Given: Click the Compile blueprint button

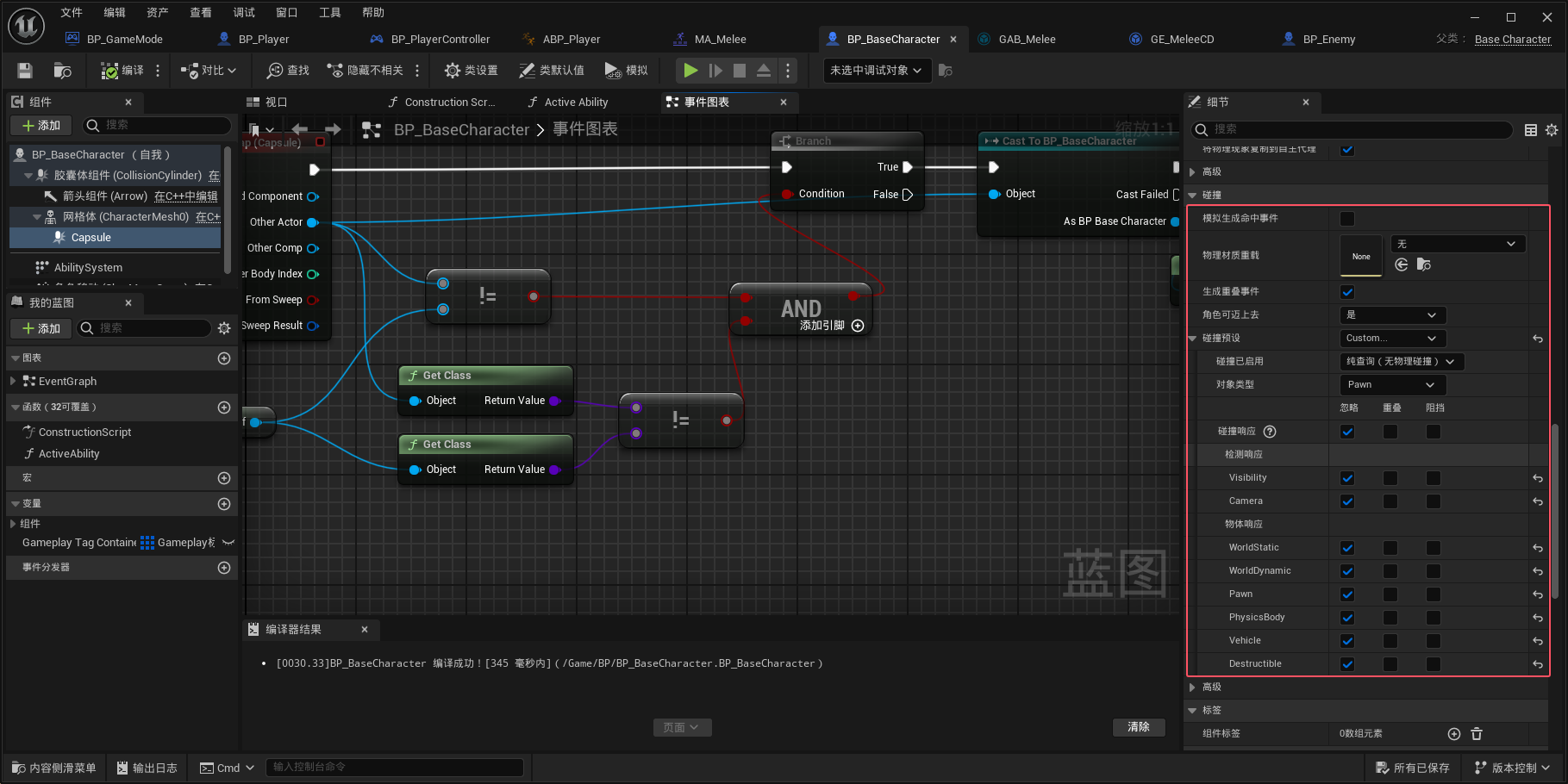Looking at the screenshot, I should (122, 71).
